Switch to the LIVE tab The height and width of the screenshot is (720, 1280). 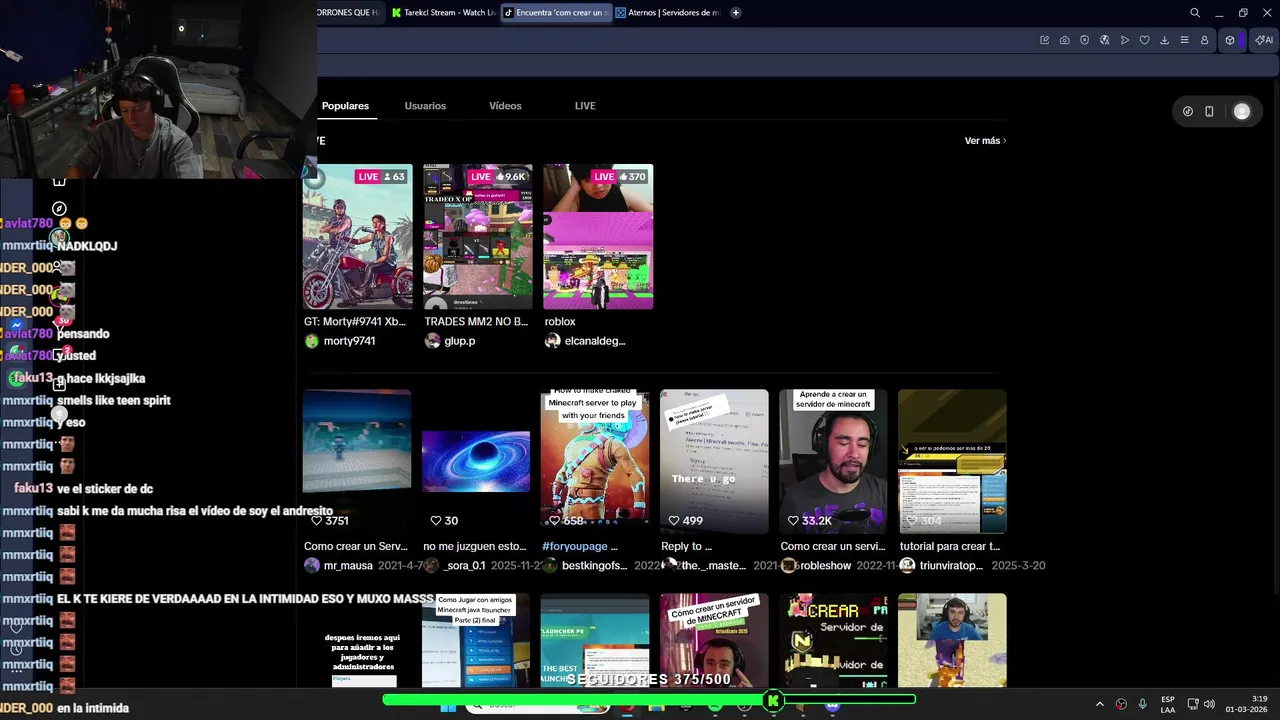tap(585, 106)
